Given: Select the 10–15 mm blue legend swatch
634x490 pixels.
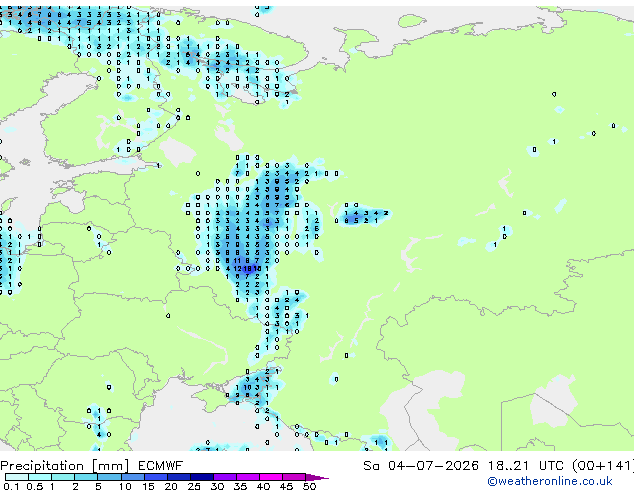Looking at the screenshot, I should click(x=133, y=477).
